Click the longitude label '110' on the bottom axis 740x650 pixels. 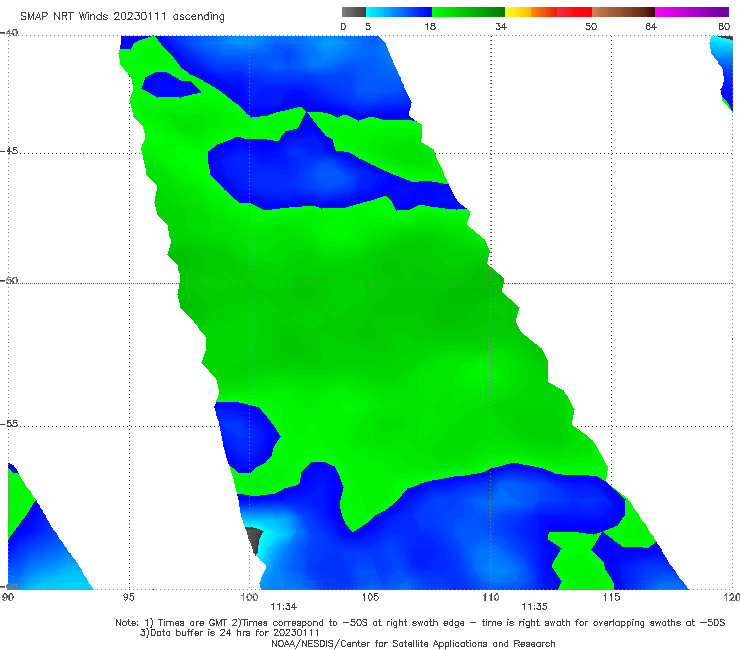(491, 597)
